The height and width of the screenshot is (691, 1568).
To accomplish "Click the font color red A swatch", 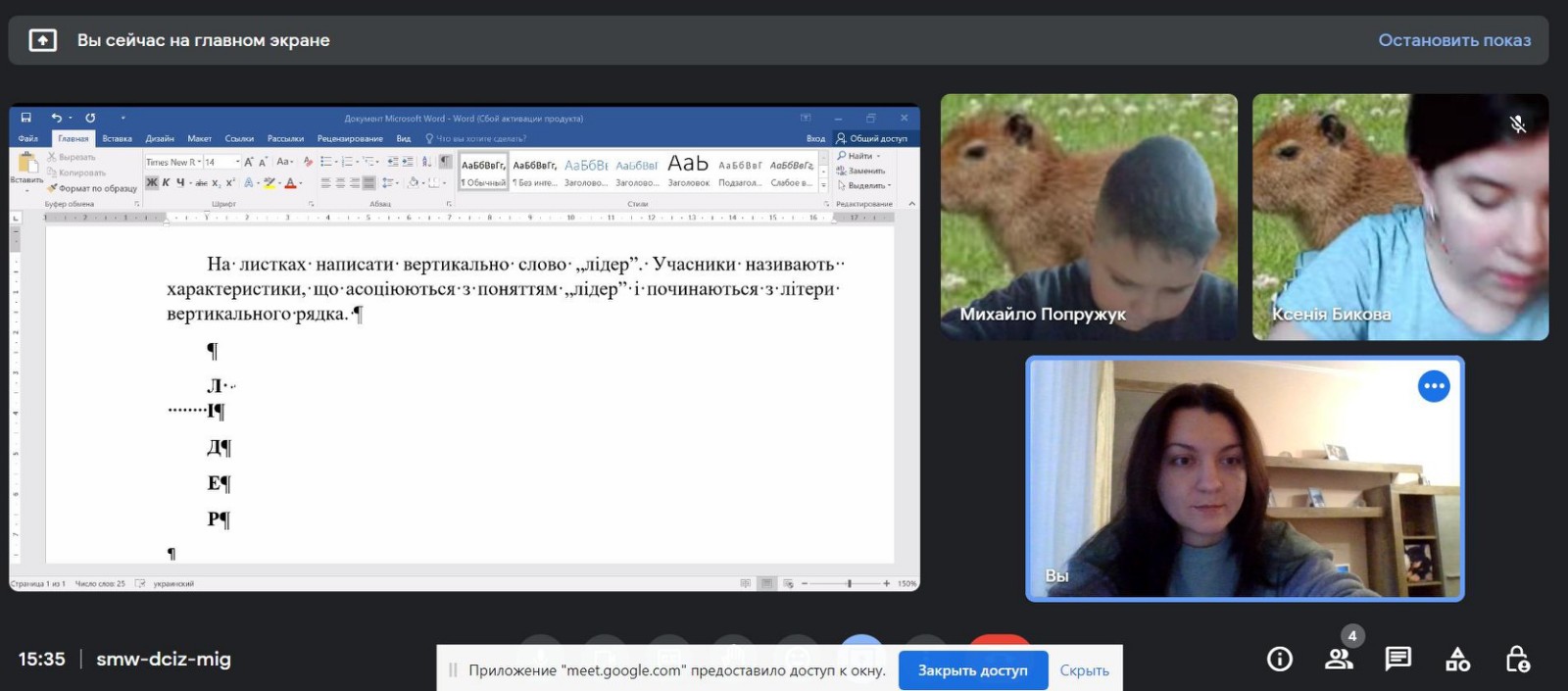I will click(x=290, y=183).
